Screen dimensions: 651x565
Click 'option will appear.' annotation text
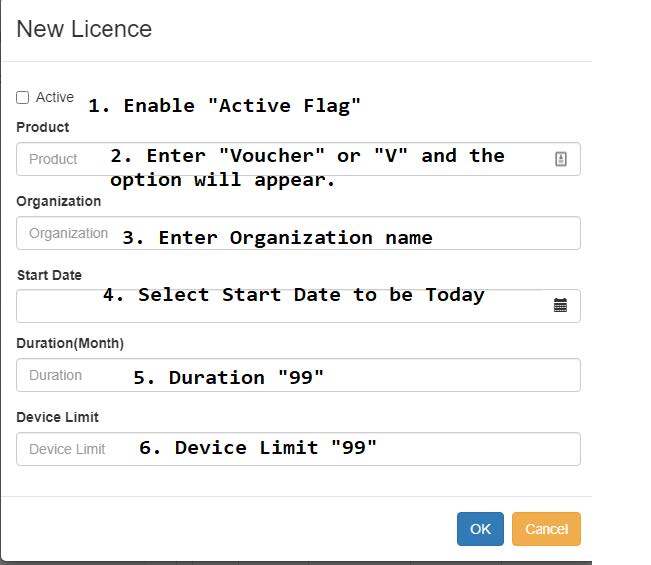(x=222, y=180)
